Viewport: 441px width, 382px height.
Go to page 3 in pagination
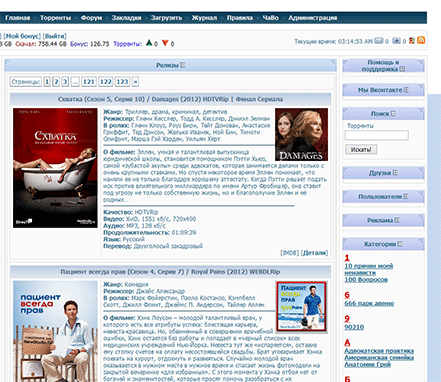pos(65,82)
